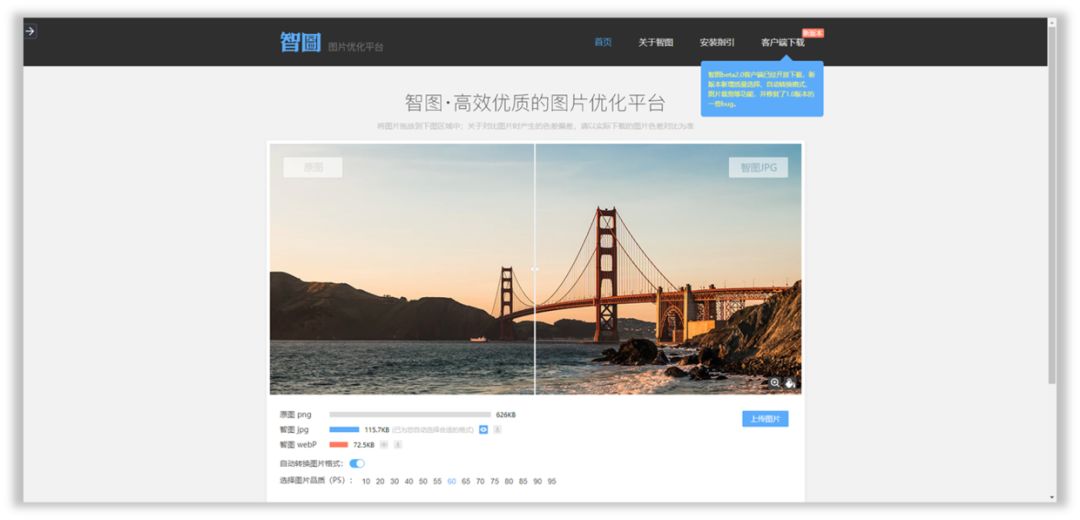Screen dimensions: 1080x520
Task: Toggle the eye preview icon for 智图 jpg
Action: [x=484, y=430]
